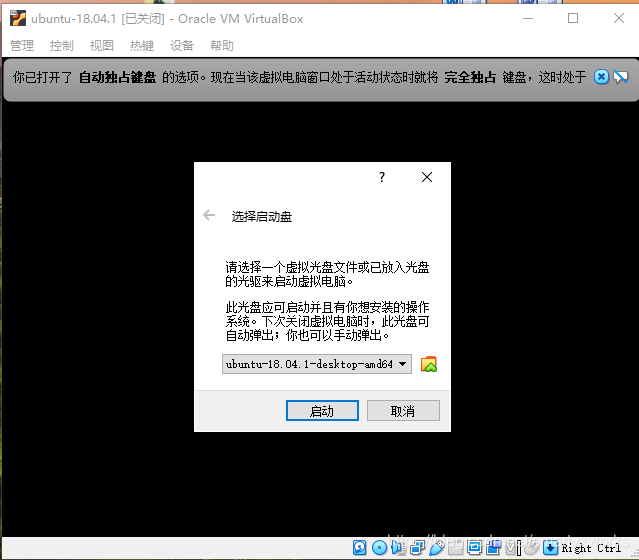Dismiss the keyboard capture notification
The image size is (639, 560).
click(601, 77)
